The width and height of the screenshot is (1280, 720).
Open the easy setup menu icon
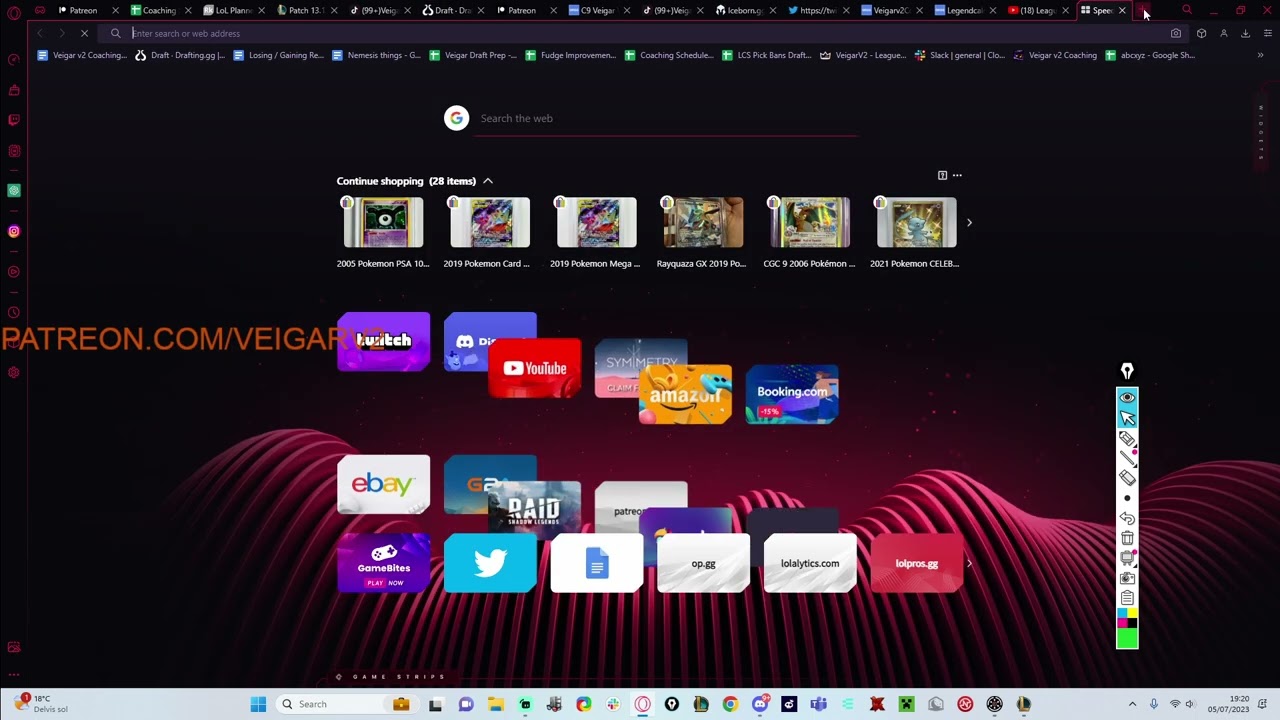click(x=1267, y=33)
